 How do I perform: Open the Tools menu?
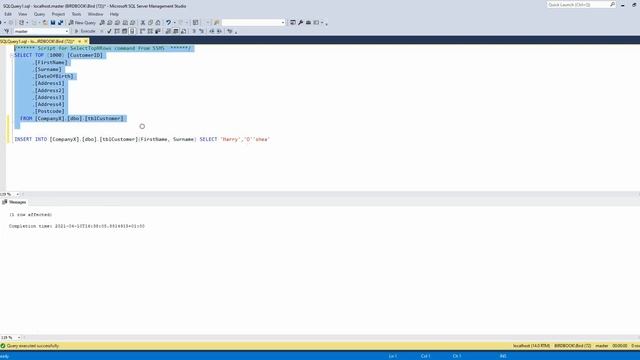point(76,14)
